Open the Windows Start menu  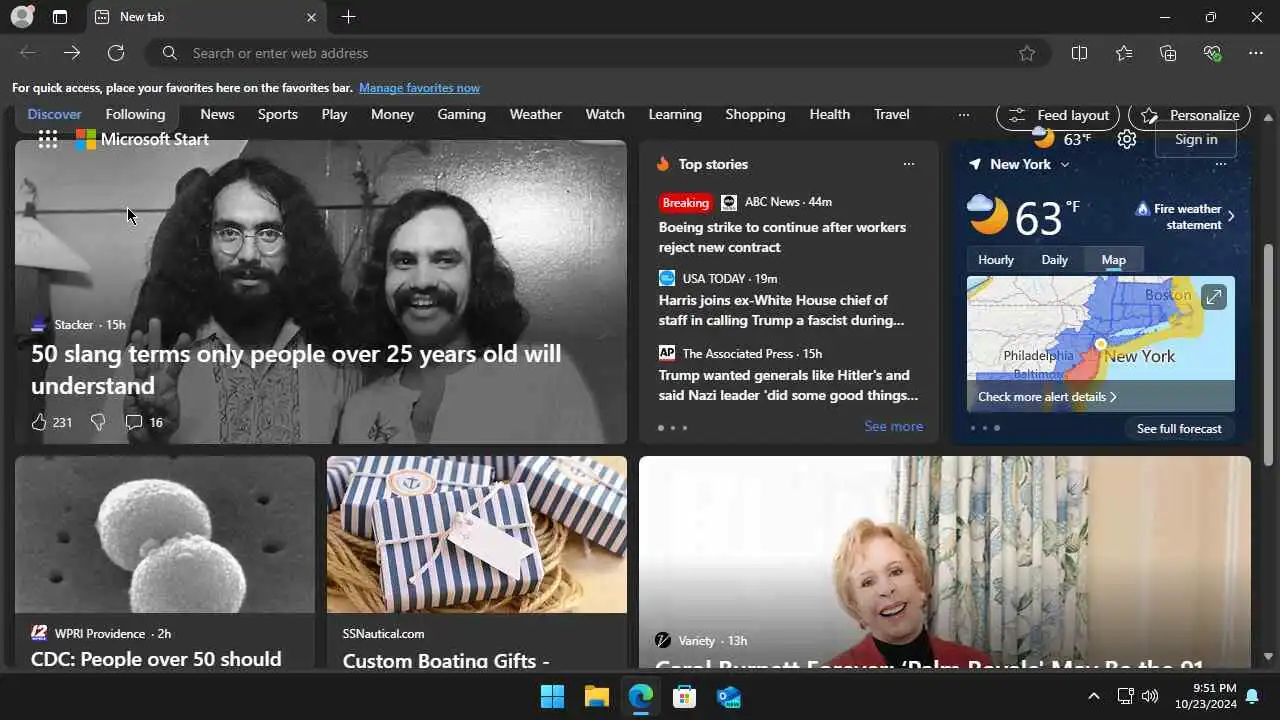pos(552,696)
